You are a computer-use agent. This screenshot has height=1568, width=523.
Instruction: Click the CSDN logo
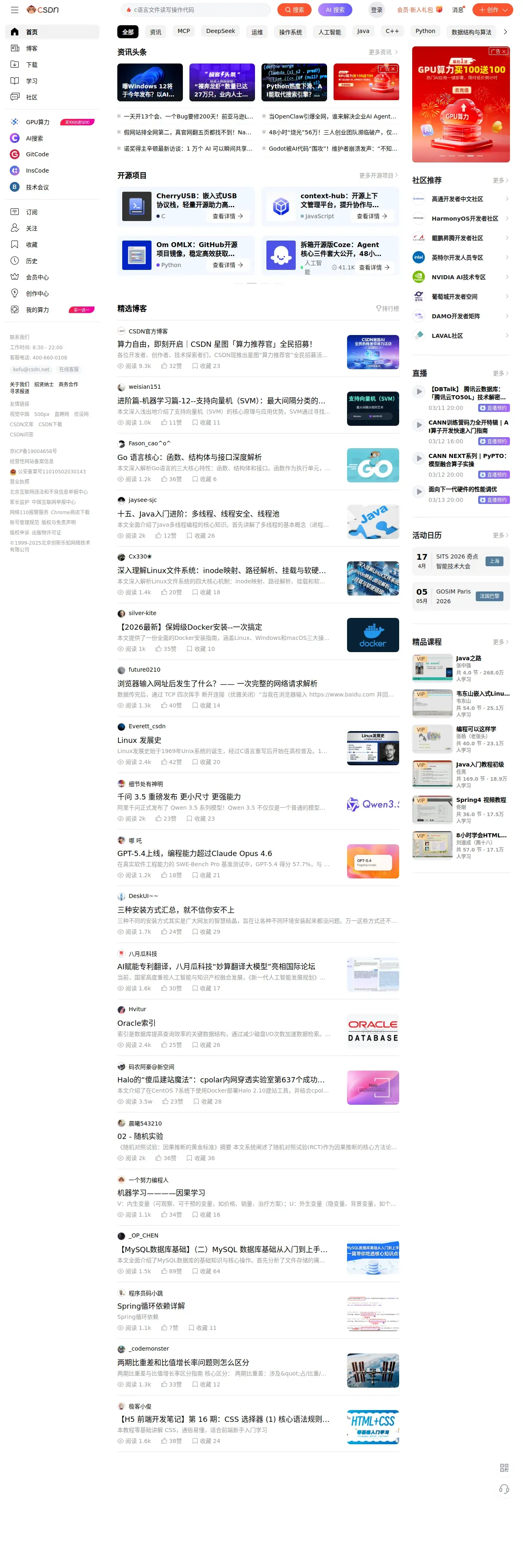pos(43,10)
